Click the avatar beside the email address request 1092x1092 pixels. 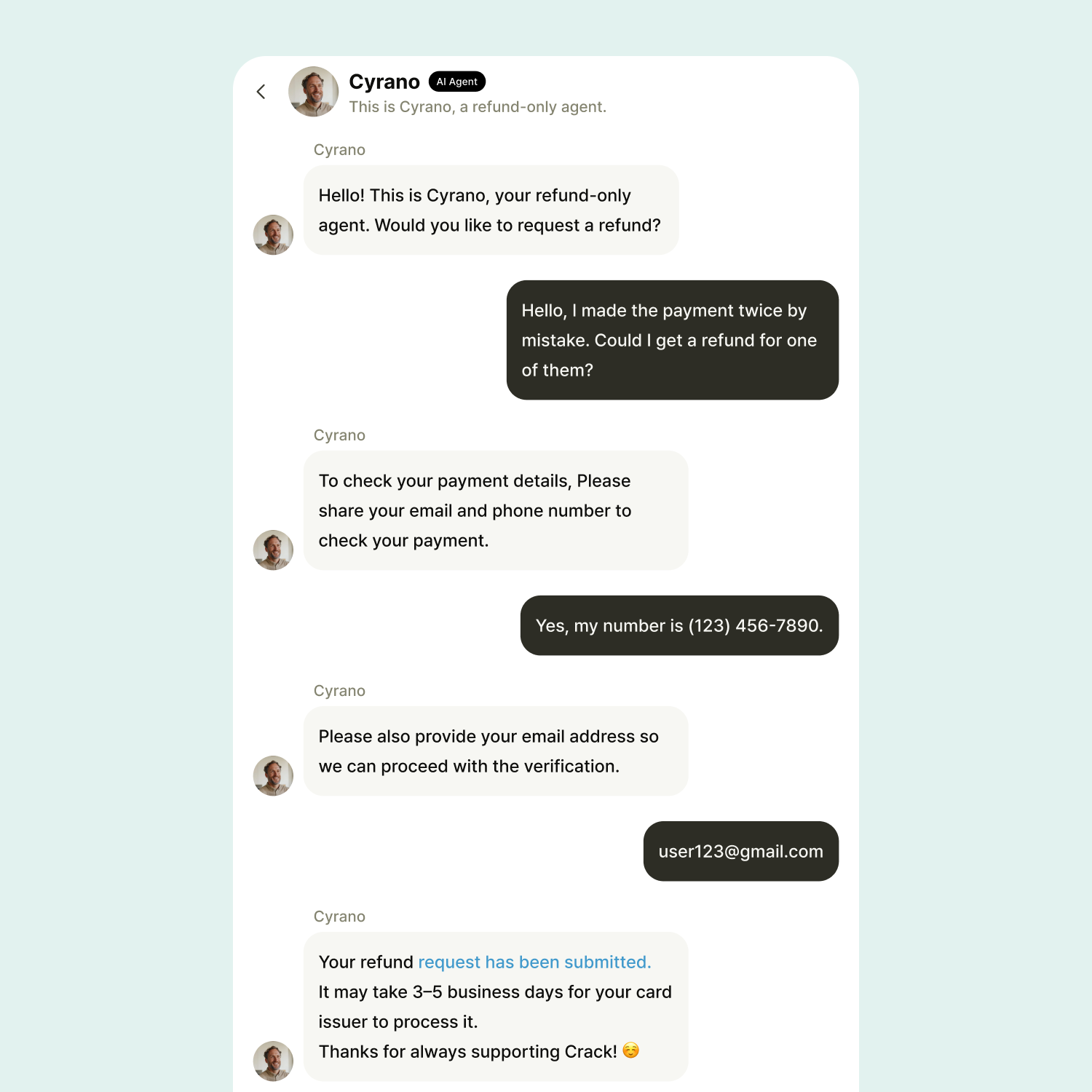(273, 775)
